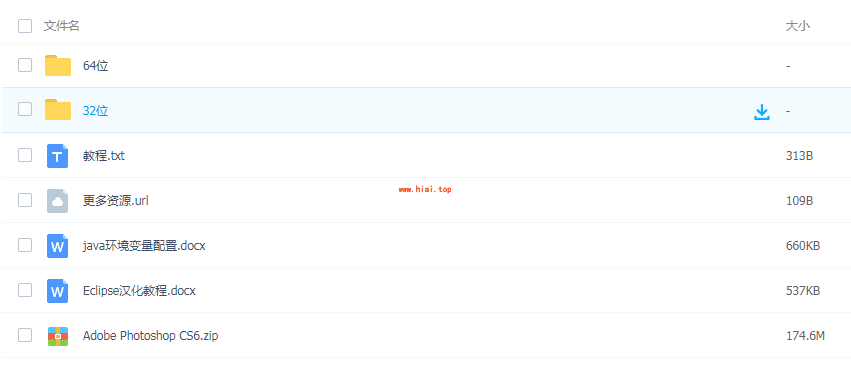Click the 109B size value
The image size is (851, 376).
pyautogui.click(x=799, y=201)
